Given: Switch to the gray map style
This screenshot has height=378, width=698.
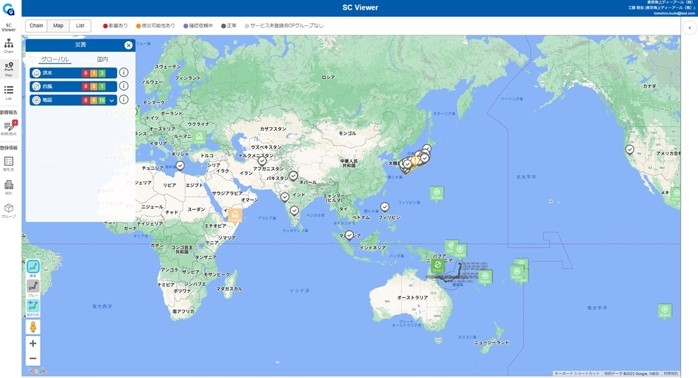Looking at the screenshot, I should click(x=33, y=286).
